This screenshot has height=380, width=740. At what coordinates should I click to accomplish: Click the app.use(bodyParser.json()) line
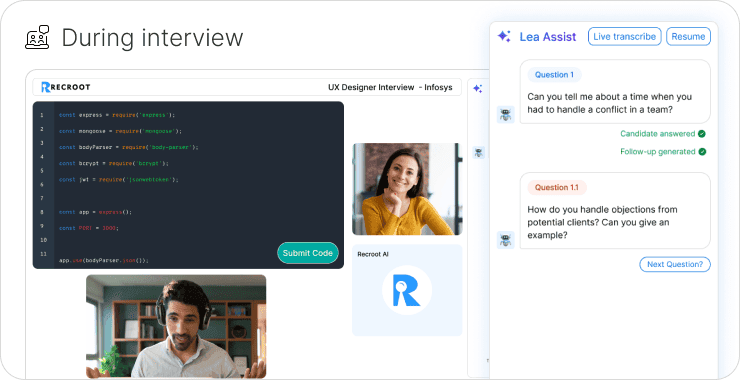coord(104,260)
